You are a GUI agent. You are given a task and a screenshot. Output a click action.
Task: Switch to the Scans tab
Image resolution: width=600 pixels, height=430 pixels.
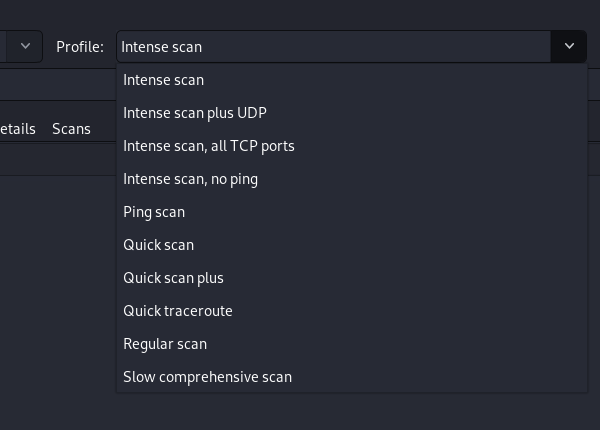[x=71, y=129]
